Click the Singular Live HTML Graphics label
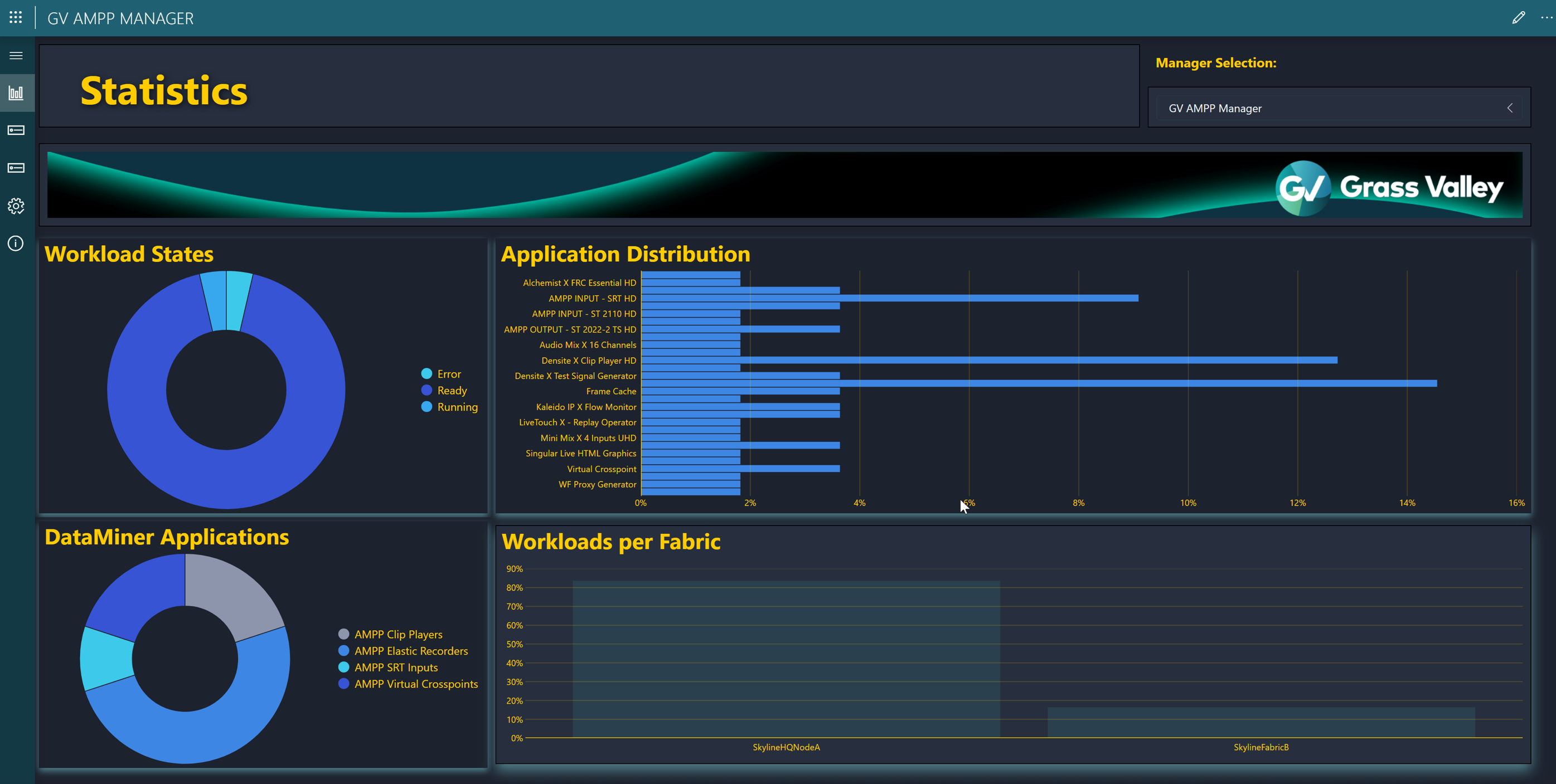The height and width of the screenshot is (784, 1556). pyautogui.click(x=580, y=453)
